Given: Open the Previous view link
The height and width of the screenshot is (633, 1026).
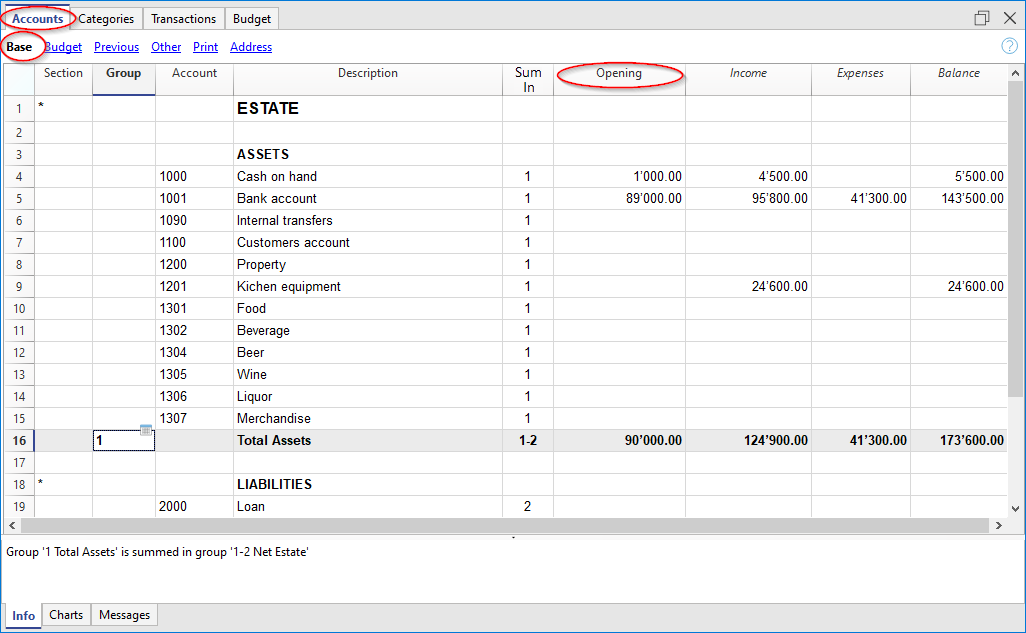Looking at the screenshot, I should [116, 46].
